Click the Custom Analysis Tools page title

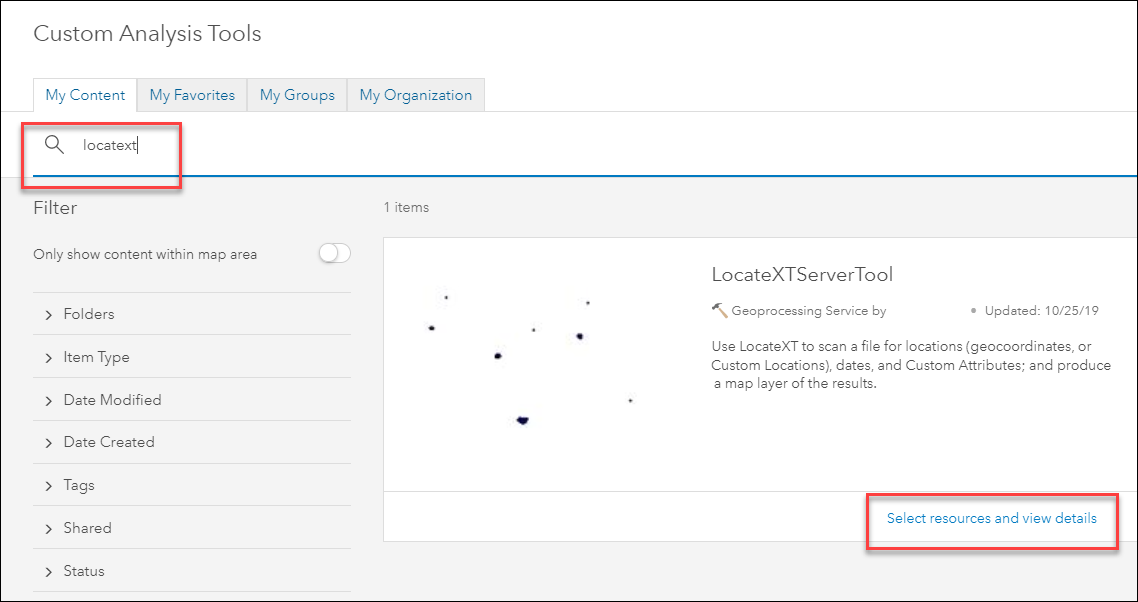[x=146, y=33]
